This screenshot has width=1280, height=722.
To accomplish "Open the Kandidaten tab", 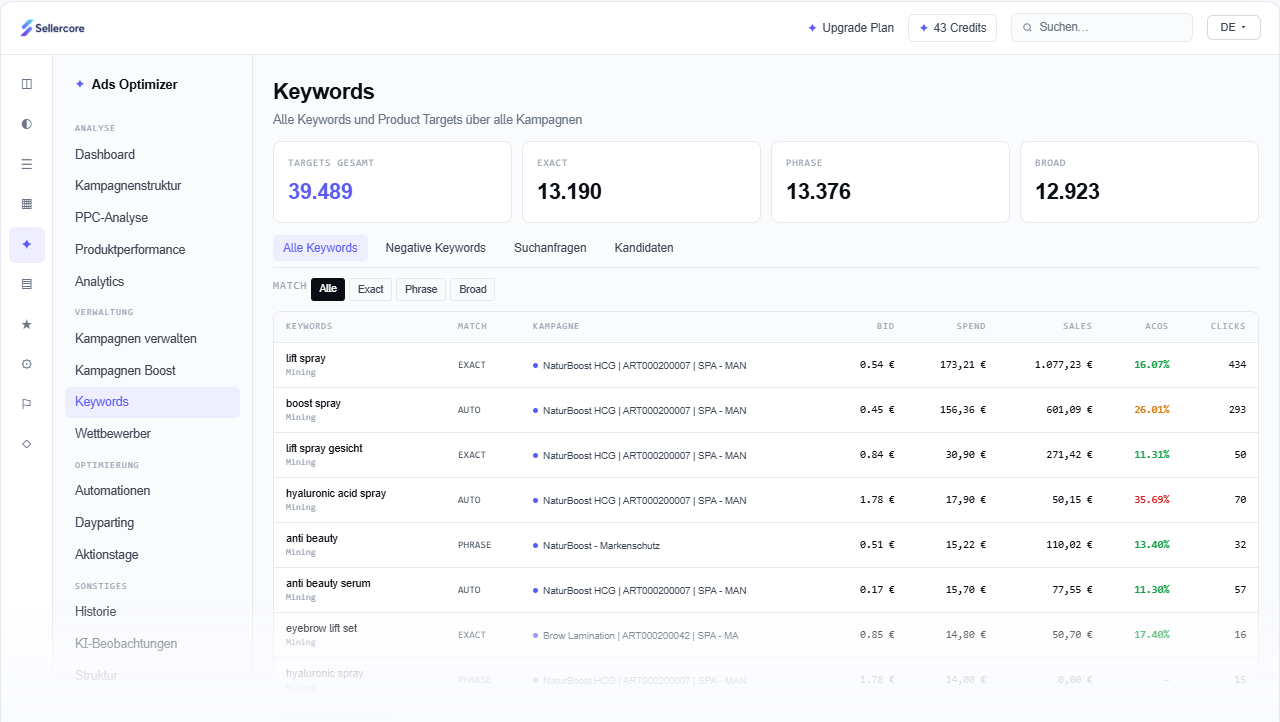I will tap(644, 248).
